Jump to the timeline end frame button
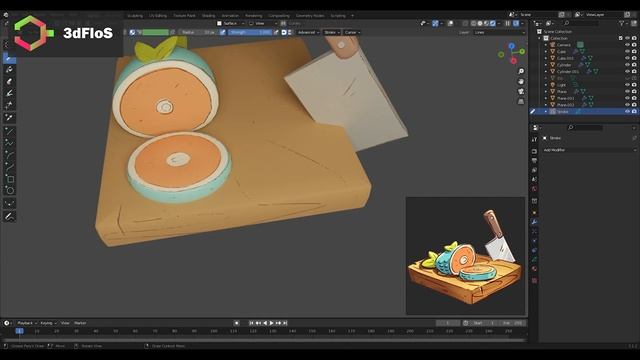640x360 pixels. [285, 323]
